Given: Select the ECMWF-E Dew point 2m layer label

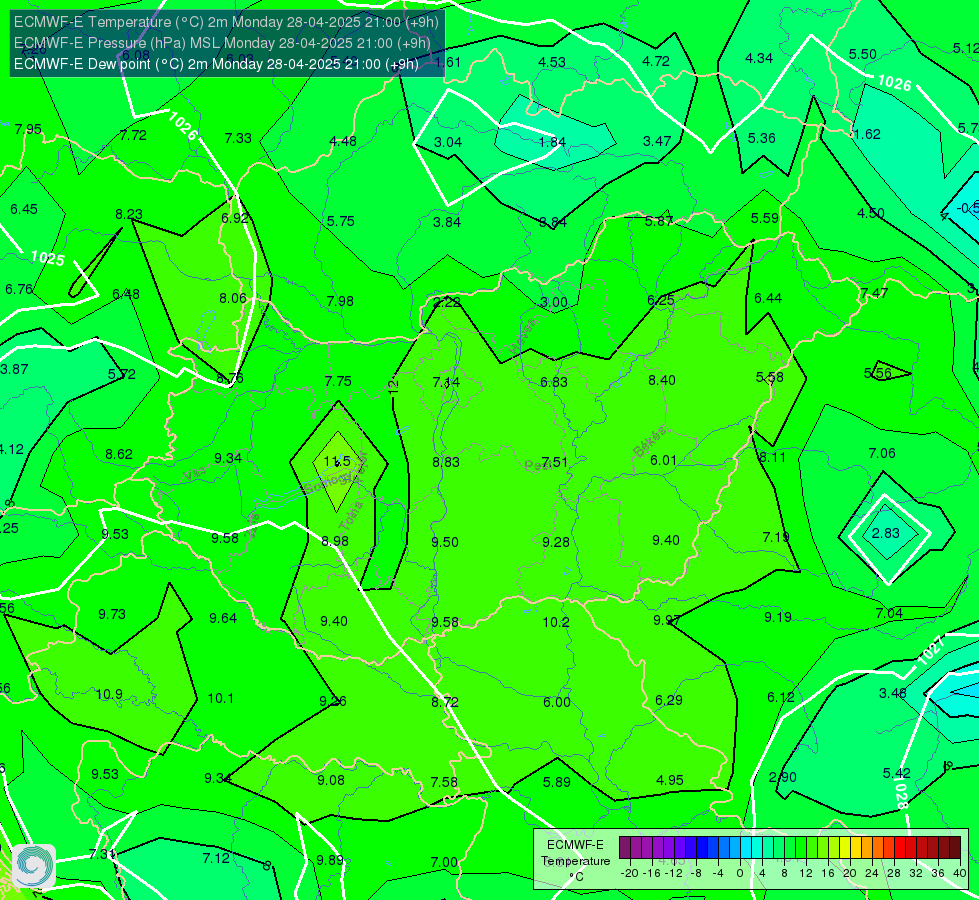Looking at the screenshot, I should tap(216, 64).
